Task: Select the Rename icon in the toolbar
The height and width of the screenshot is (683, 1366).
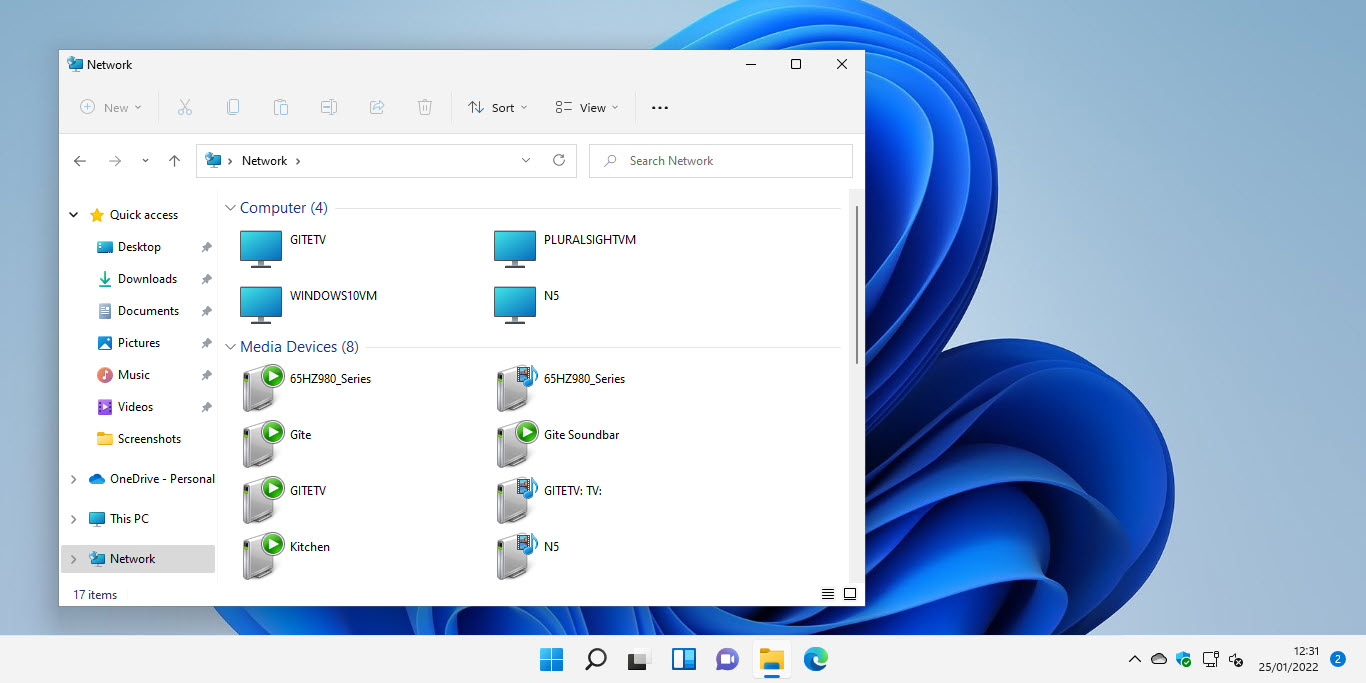Action: click(x=329, y=107)
